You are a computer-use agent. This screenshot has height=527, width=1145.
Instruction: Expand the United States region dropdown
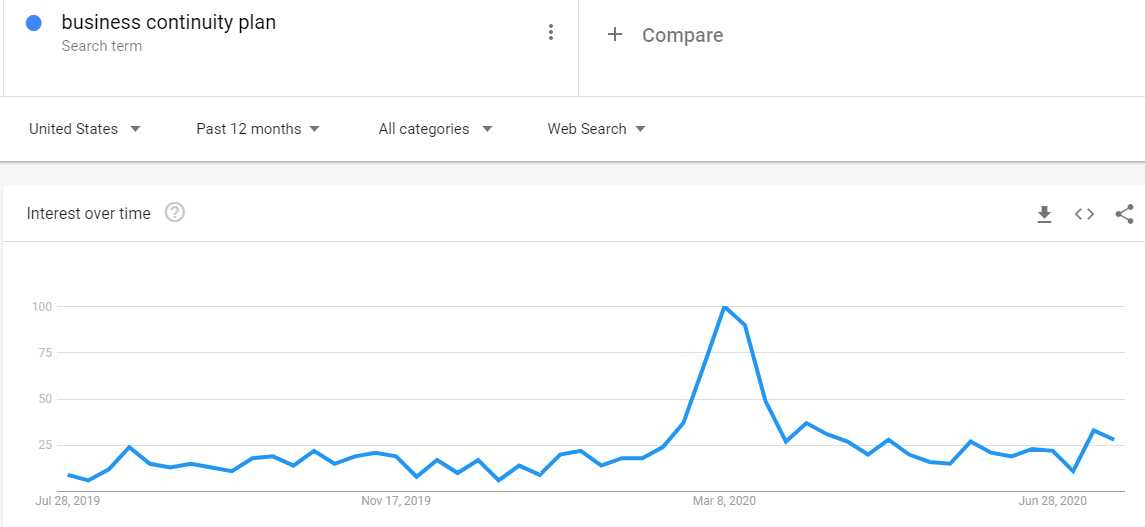click(84, 129)
